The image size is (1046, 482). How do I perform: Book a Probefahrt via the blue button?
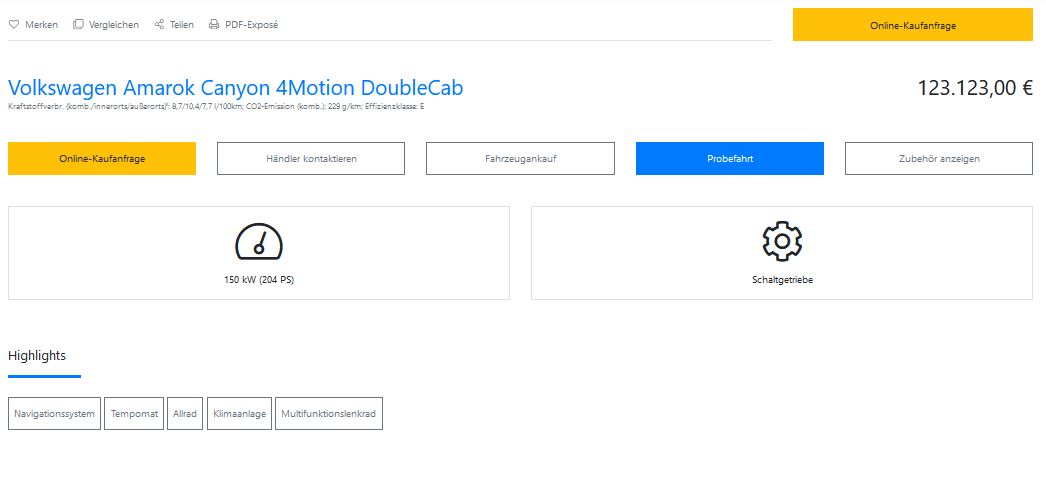coord(730,159)
